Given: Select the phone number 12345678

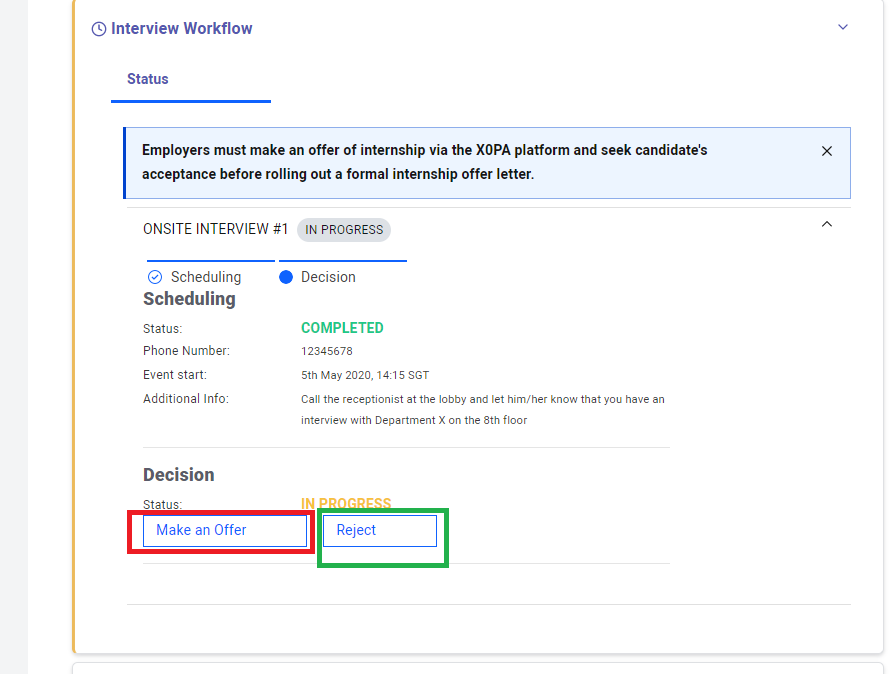Looking at the screenshot, I should coord(327,351).
